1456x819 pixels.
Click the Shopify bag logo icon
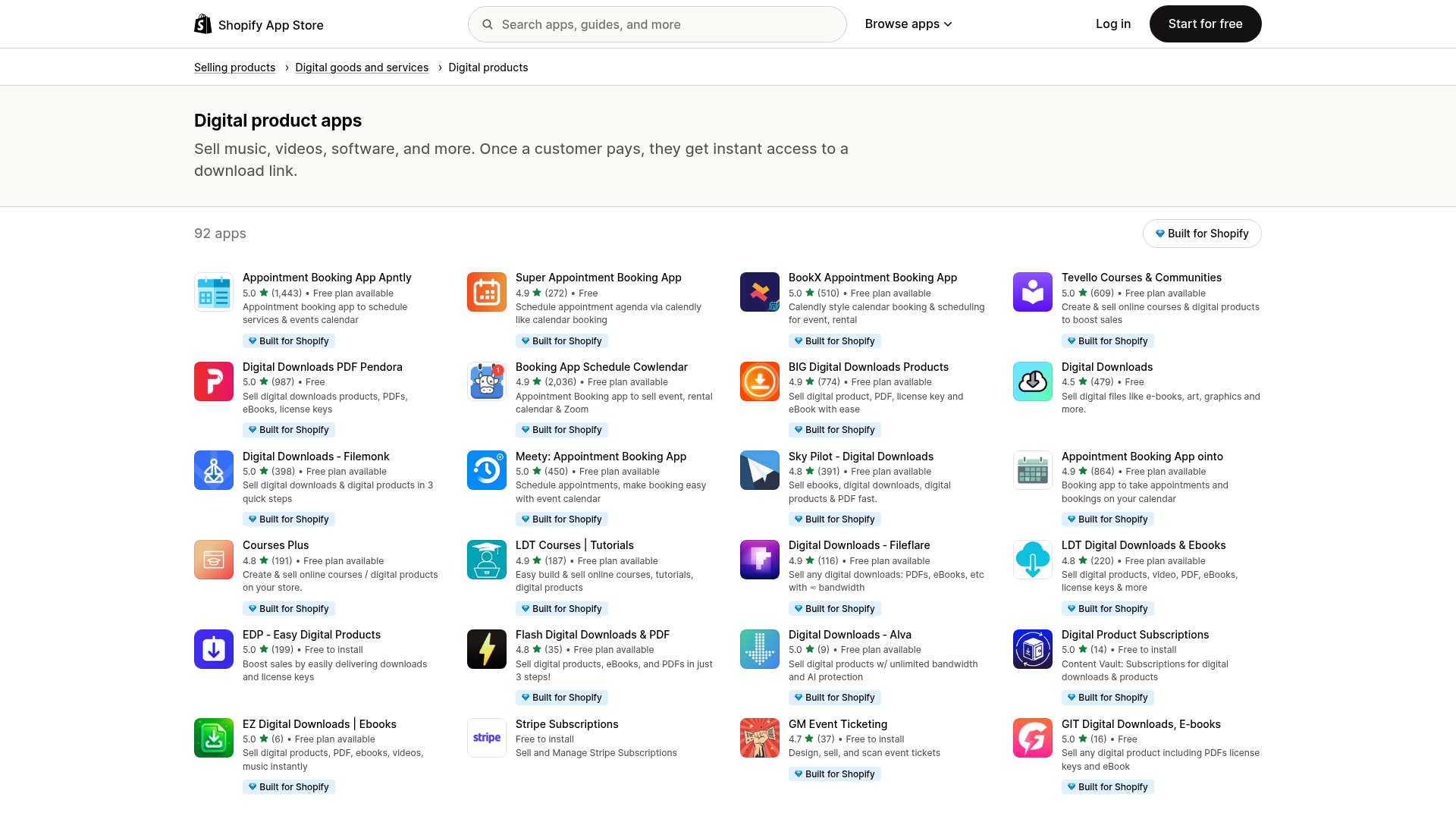[203, 24]
